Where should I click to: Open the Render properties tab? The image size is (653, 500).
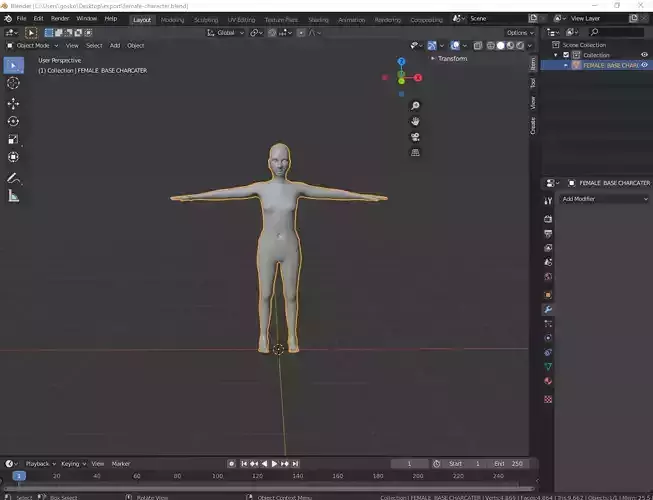[548, 219]
